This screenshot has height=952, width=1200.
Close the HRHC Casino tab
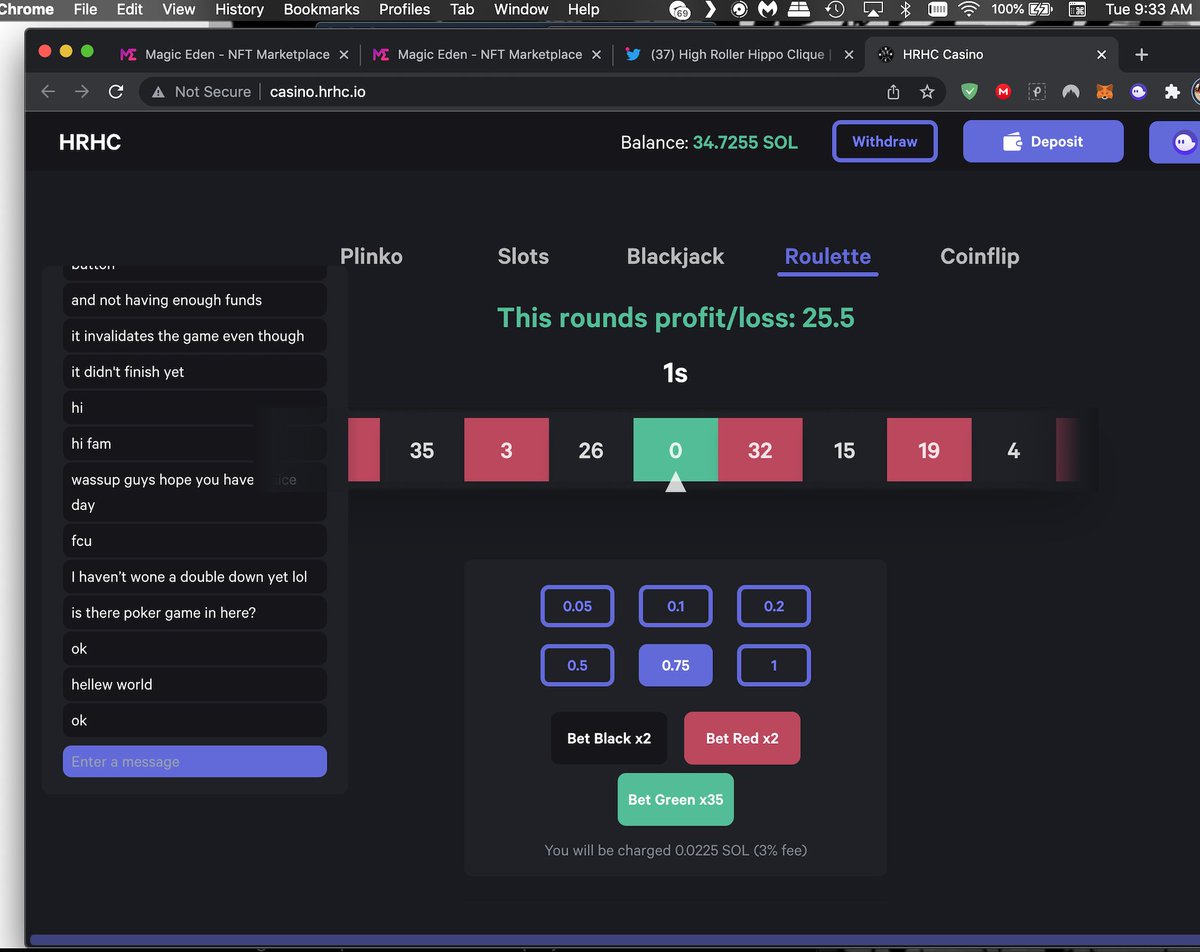(1102, 55)
